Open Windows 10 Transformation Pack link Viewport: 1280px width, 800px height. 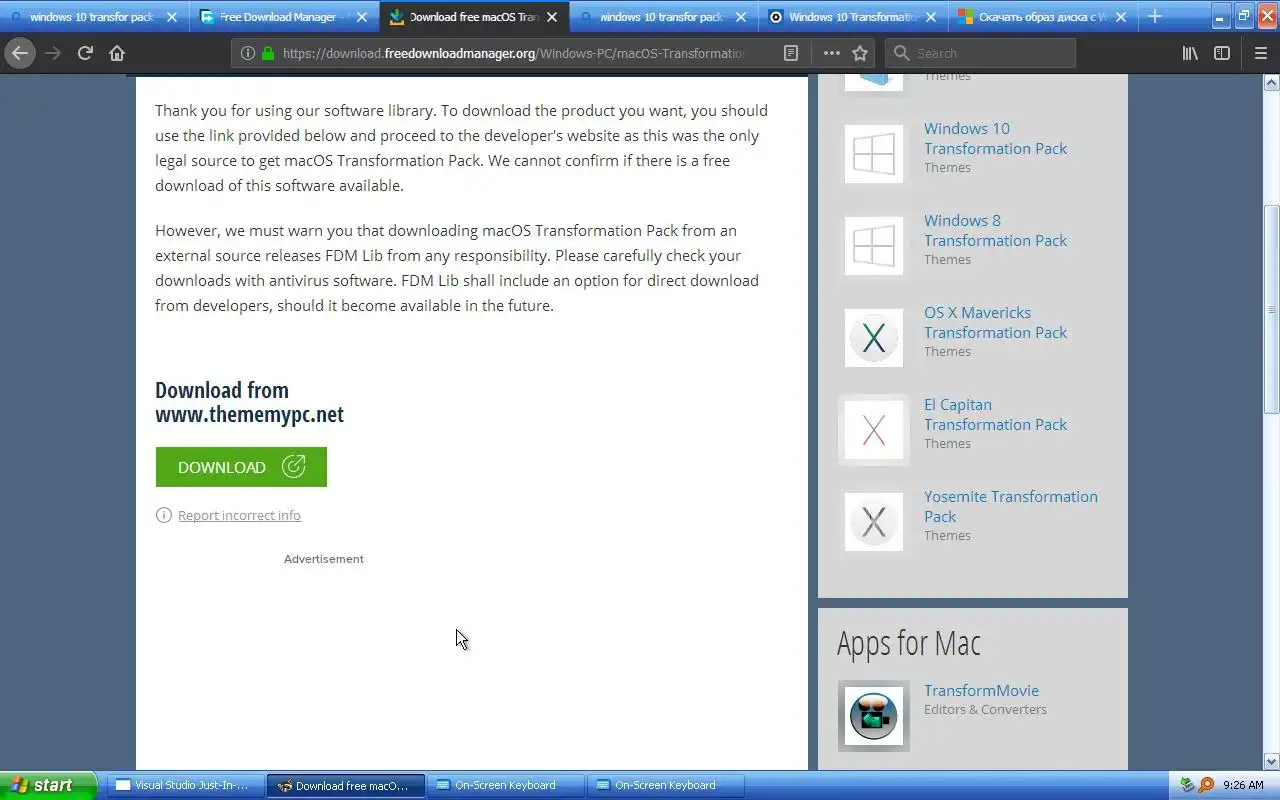coord(995,138)
